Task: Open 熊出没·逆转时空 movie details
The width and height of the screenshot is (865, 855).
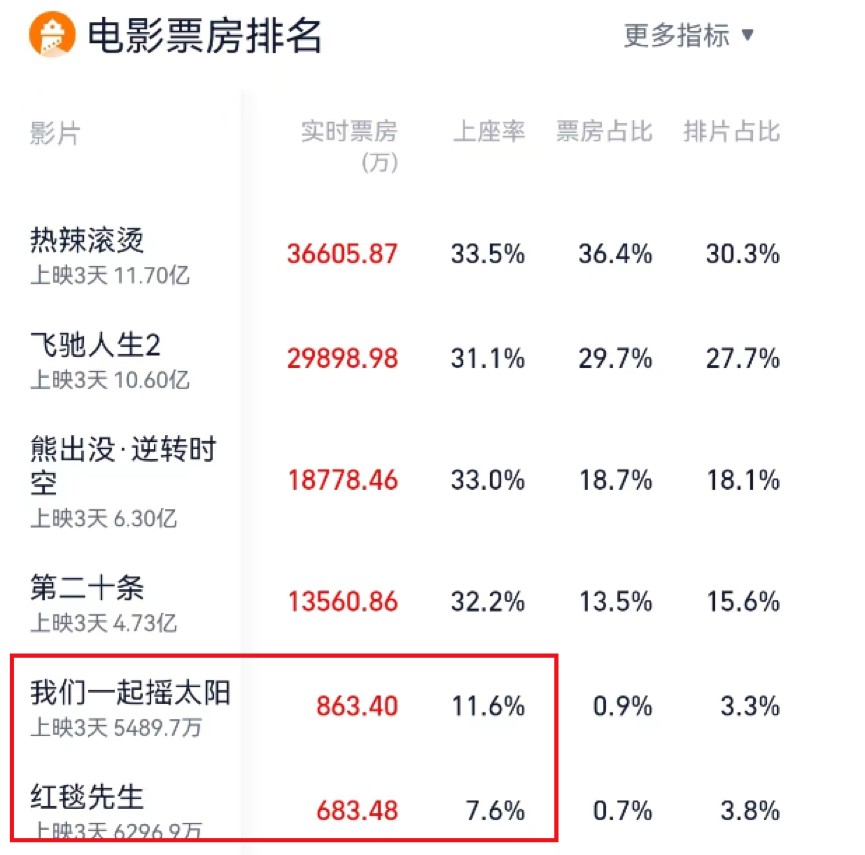Action: click(124, 465)
